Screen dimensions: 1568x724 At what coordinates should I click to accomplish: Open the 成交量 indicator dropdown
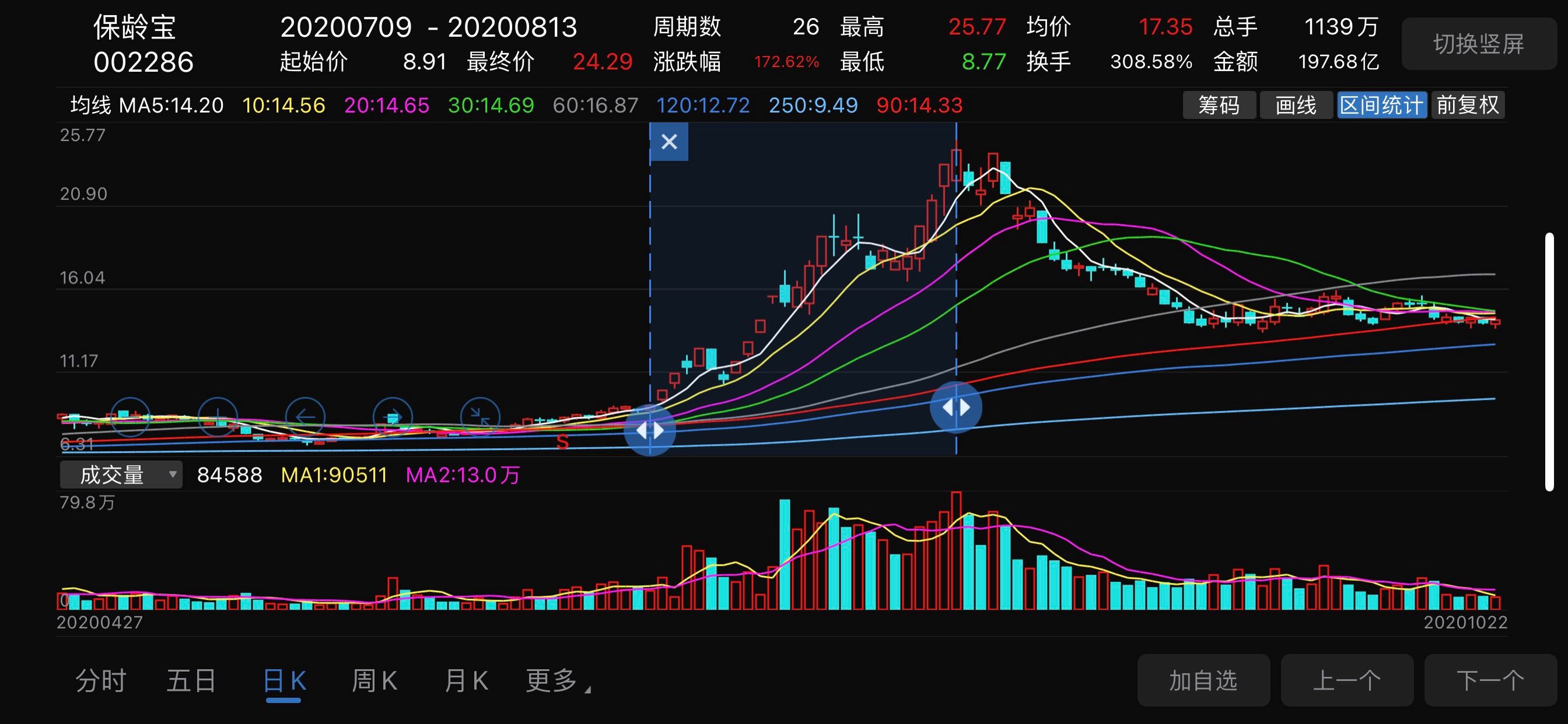tap(121, 475)
